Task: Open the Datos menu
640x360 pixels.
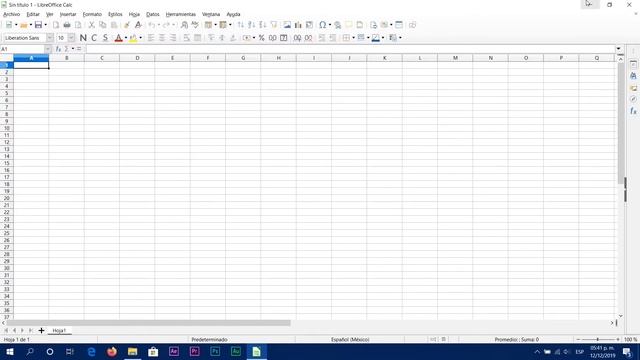Action: pyautogui.click(x=153, y=14)
